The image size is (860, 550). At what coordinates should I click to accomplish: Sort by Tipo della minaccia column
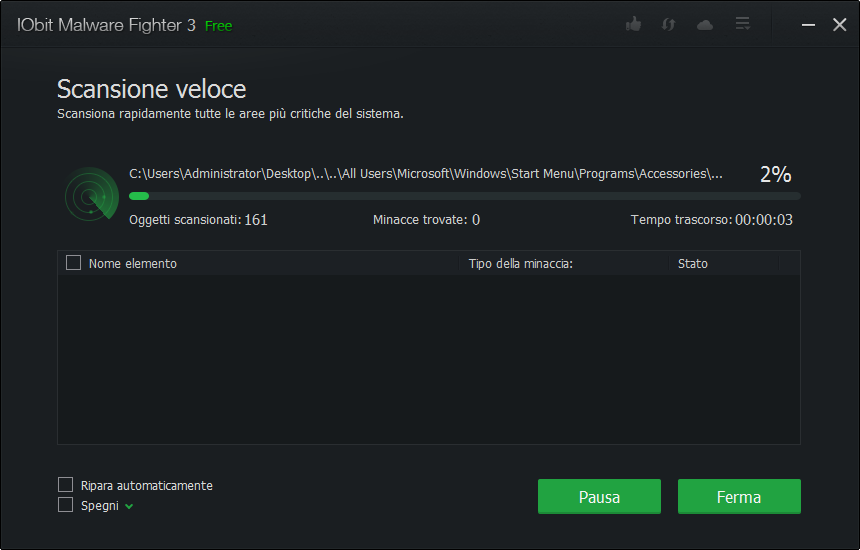(x=520, y=264)
